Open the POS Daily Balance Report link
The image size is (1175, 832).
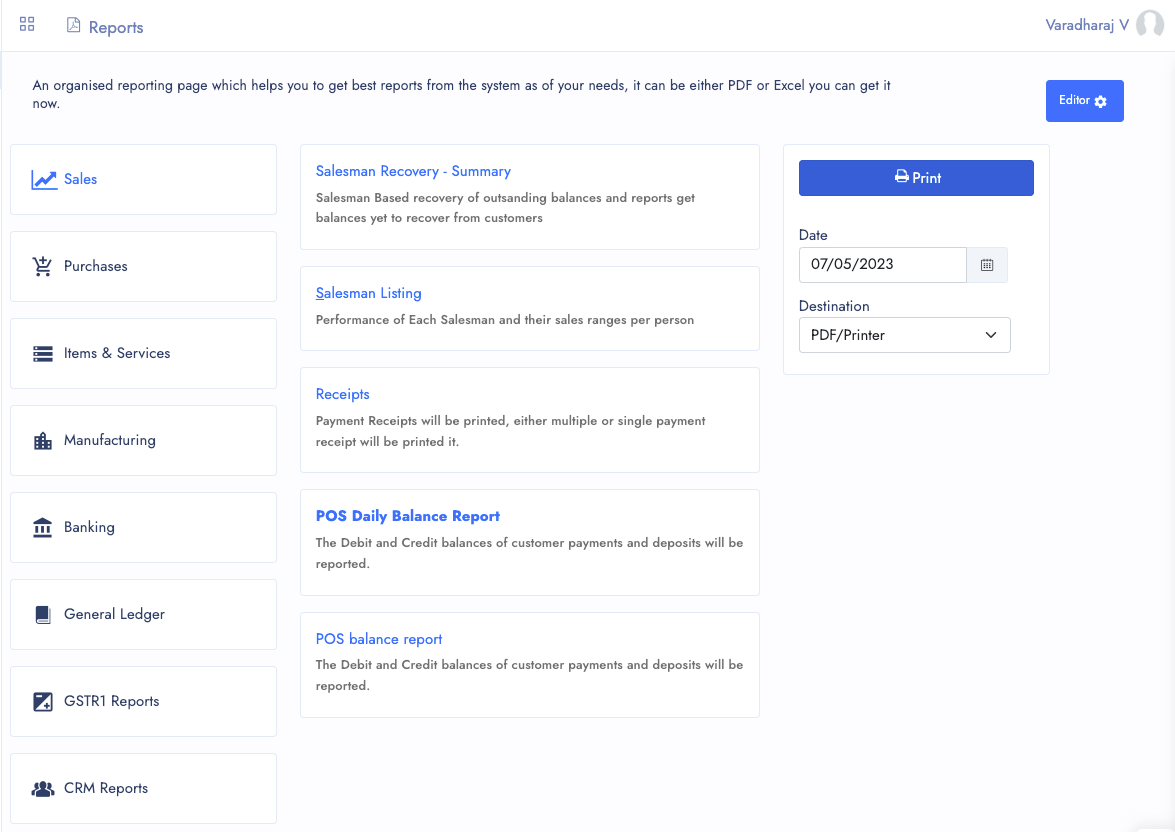click(x=408, y=516)
